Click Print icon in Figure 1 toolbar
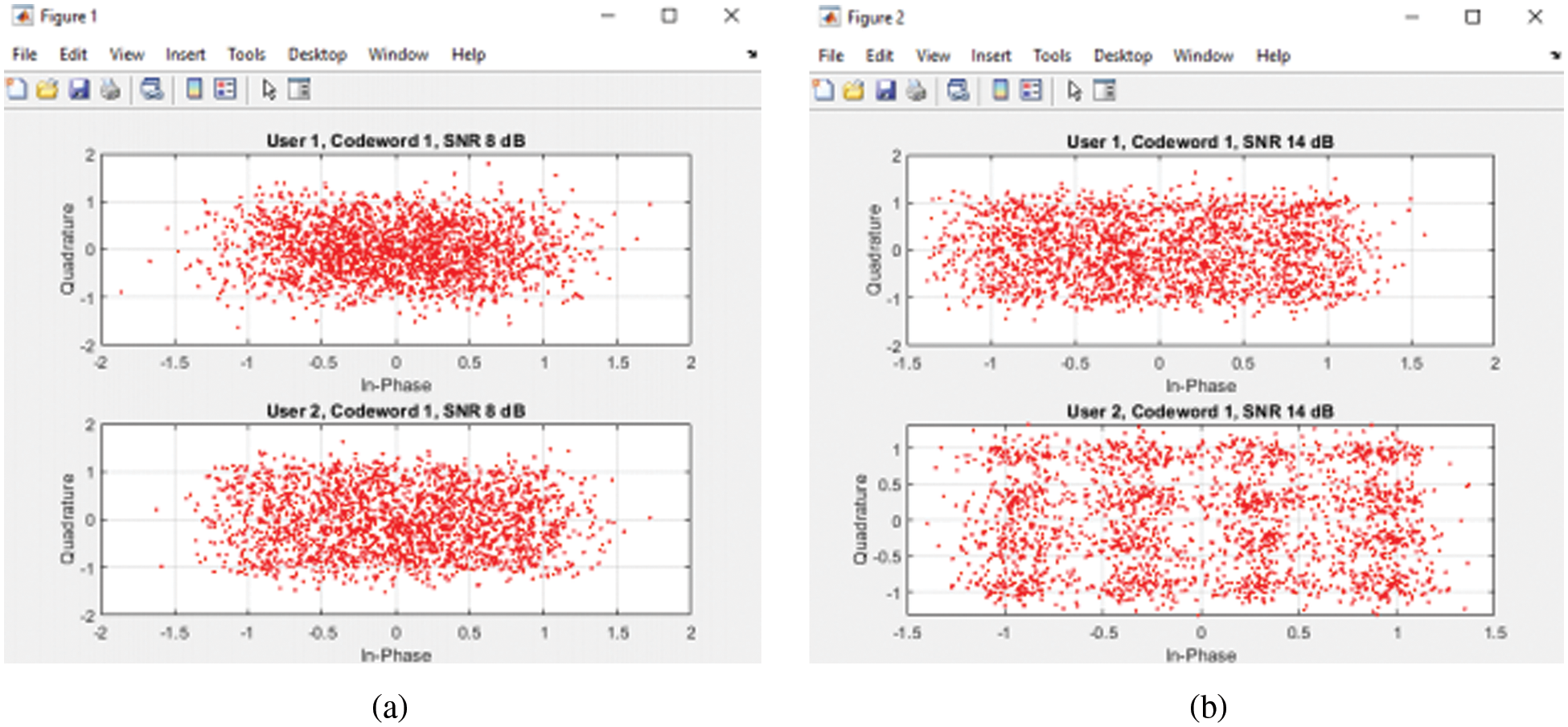This screenshot has width=1568, height=727. (x=110, y=89)
